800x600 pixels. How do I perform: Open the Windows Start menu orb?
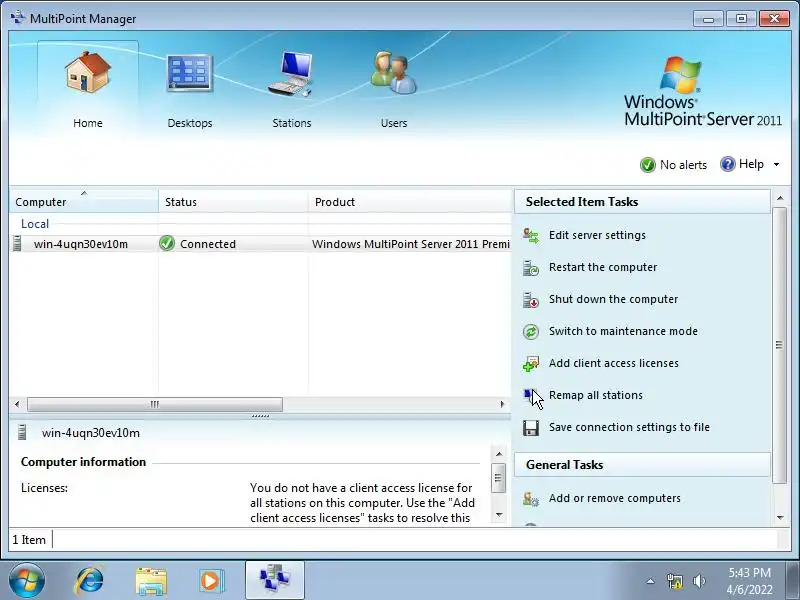(x=27, y=581)
